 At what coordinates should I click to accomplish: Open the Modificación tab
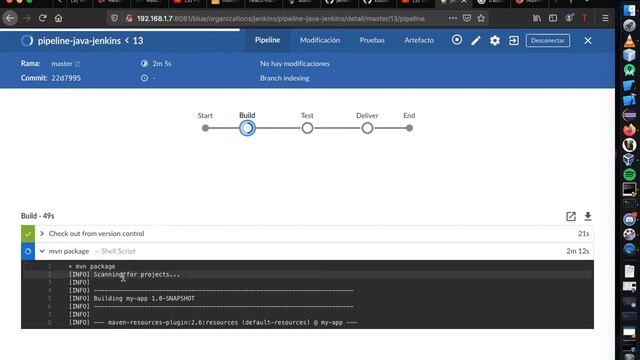[320, 40]
